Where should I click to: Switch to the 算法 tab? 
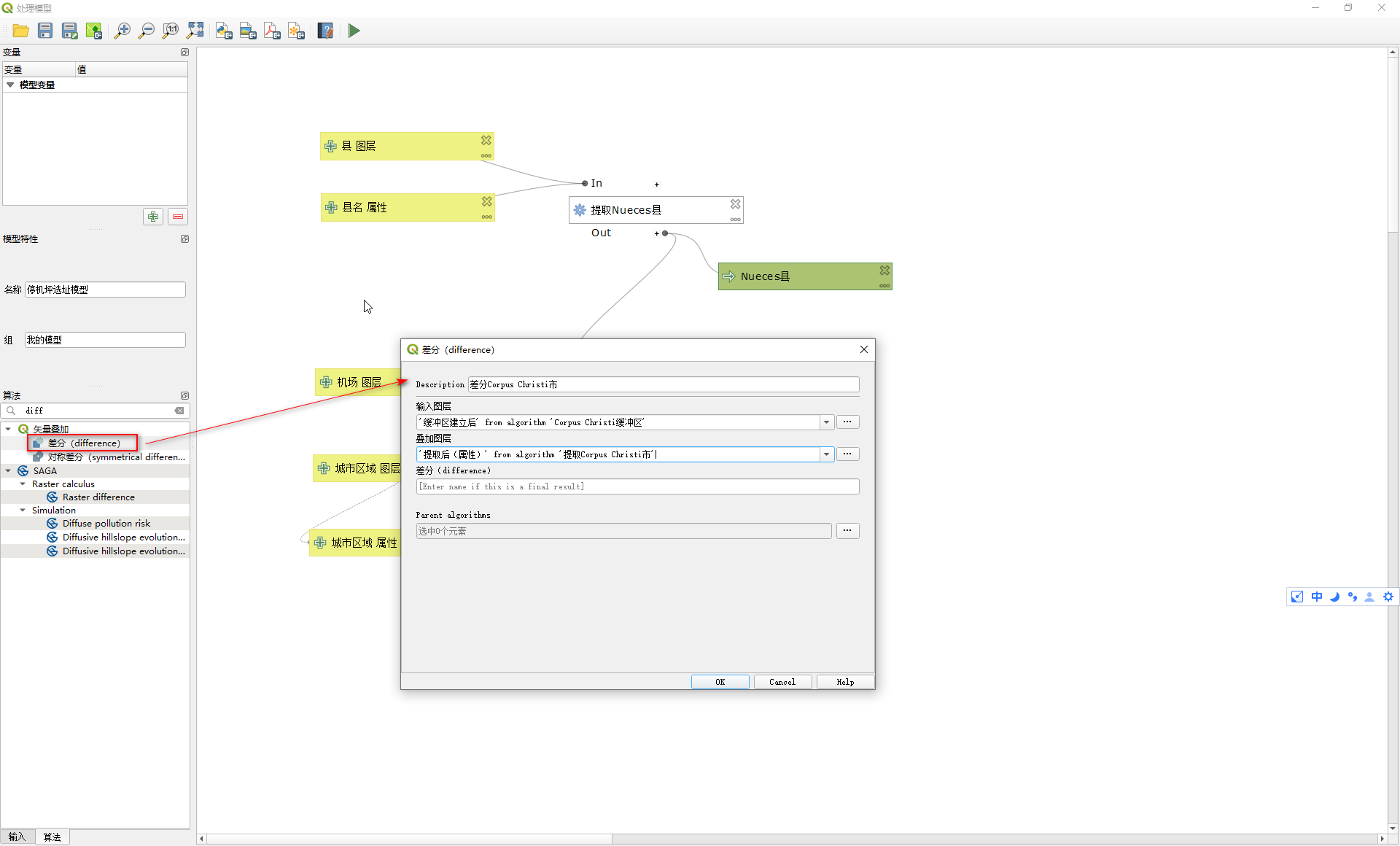point(52,837)
